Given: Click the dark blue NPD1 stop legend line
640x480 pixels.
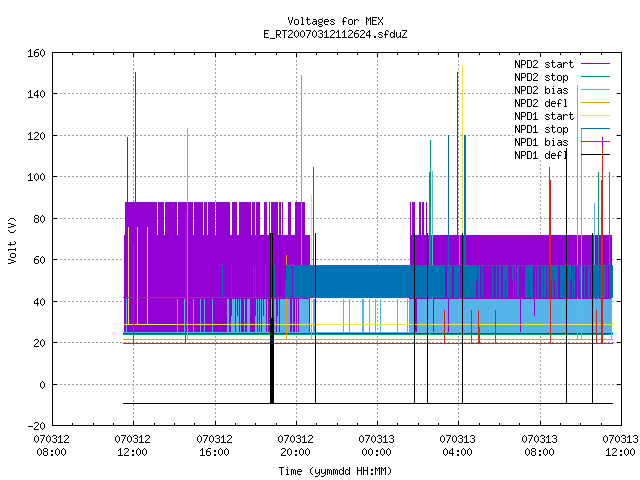Looking at the screenshot, I should (596, 129).
